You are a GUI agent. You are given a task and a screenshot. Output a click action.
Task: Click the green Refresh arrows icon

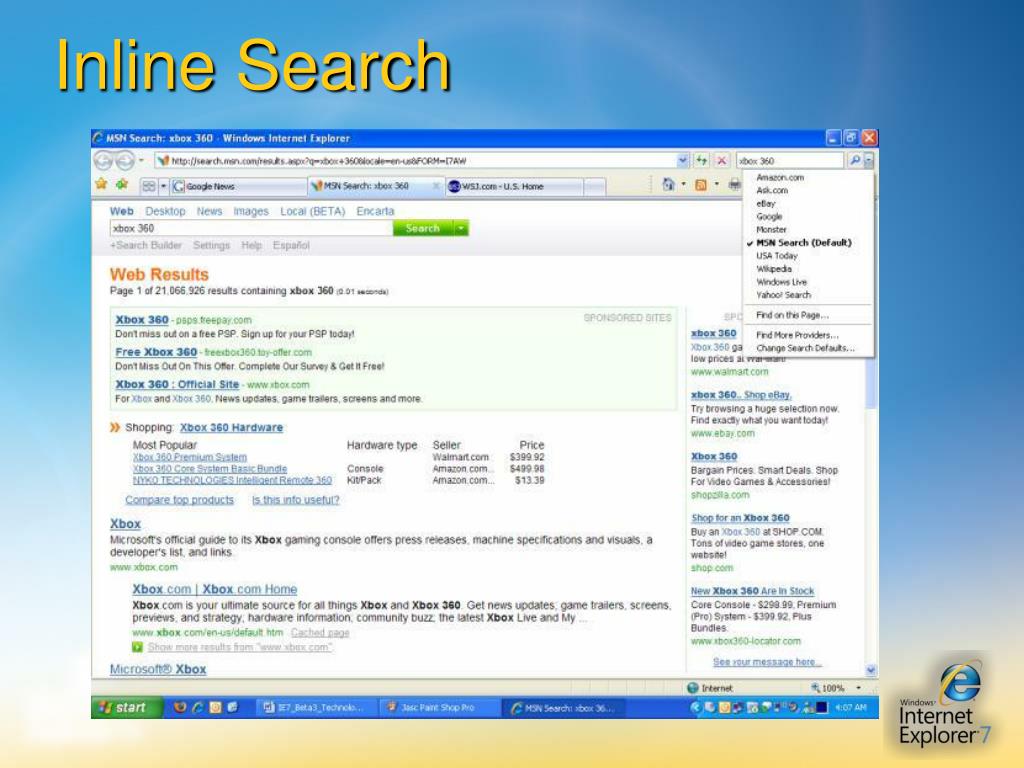(x=701, y=161)
